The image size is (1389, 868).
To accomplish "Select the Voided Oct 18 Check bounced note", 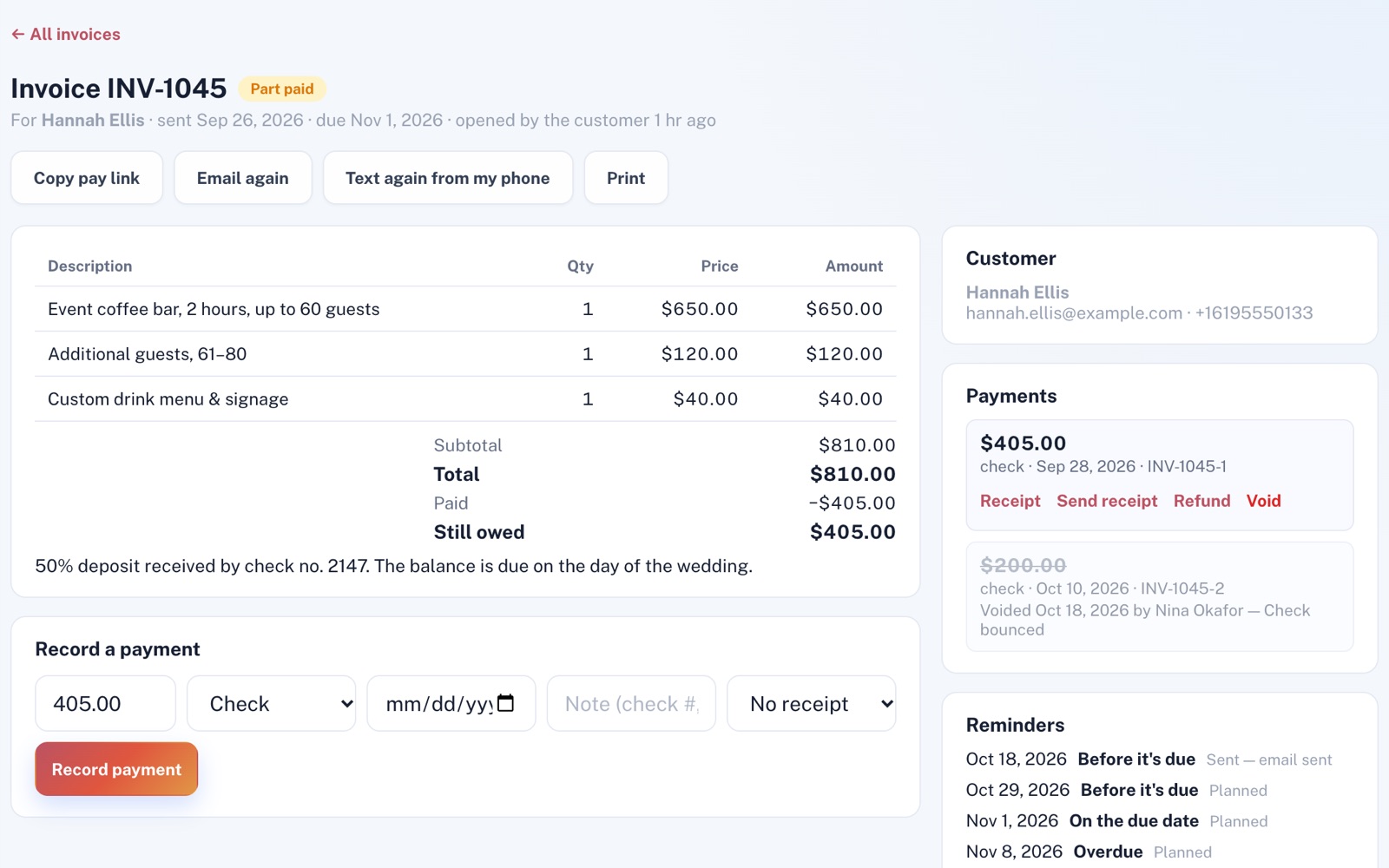I will (1145, 620).
